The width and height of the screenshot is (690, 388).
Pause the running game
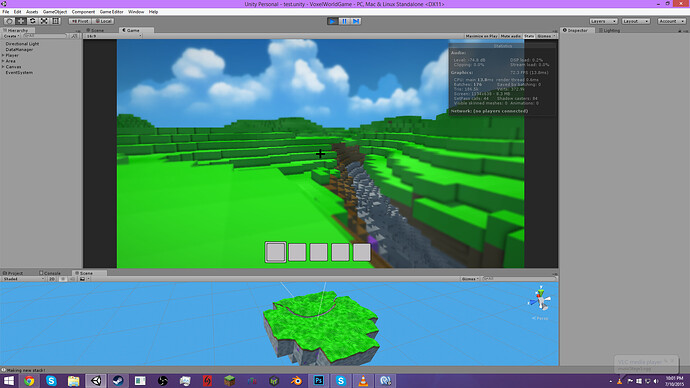click(x=345, y=21)
